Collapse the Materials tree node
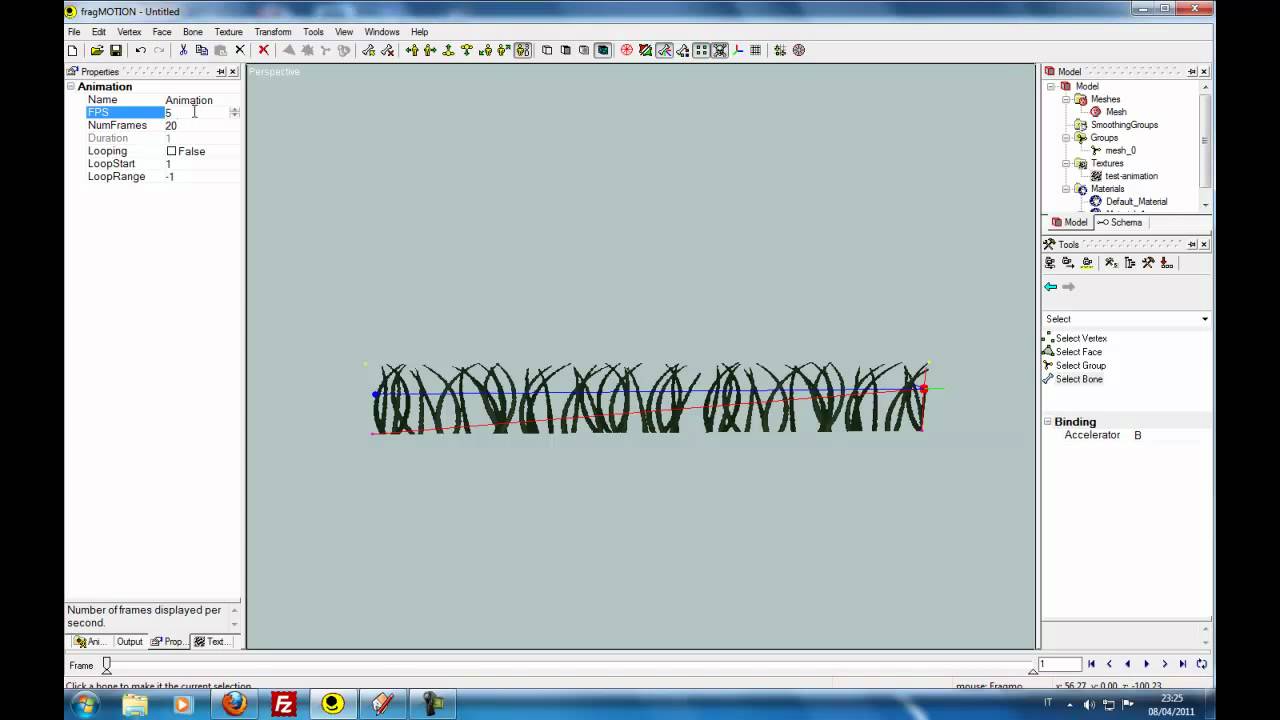This screenshot has width=1280, height=720. tap(1066, 189)
